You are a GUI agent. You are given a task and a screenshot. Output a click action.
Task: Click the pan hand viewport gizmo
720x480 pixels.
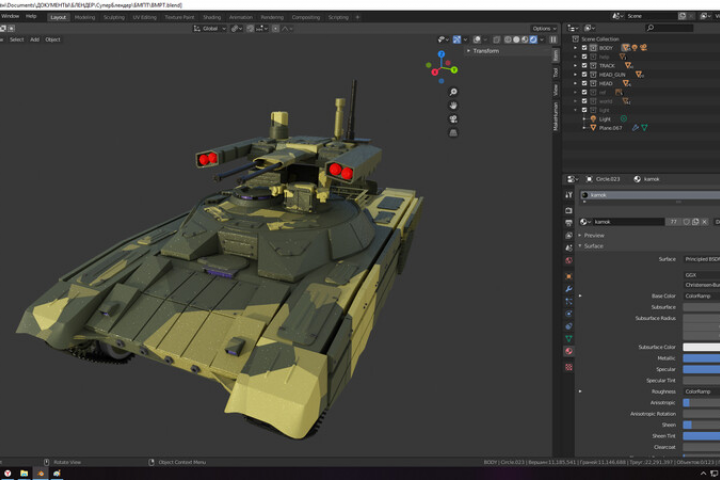coord(454,105)
